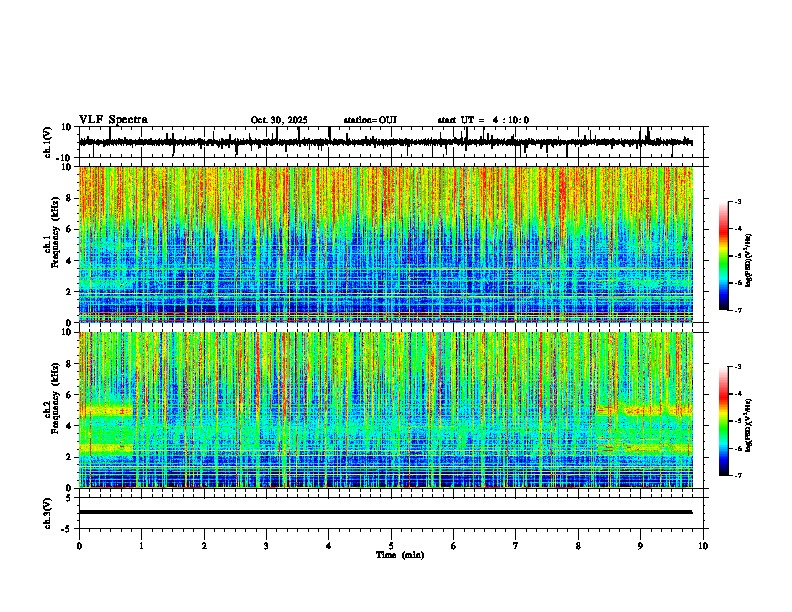This screenshot has height=612, width=792.
Task: Click the ch.1 color bar log(PSD) label
Action: 749,260
